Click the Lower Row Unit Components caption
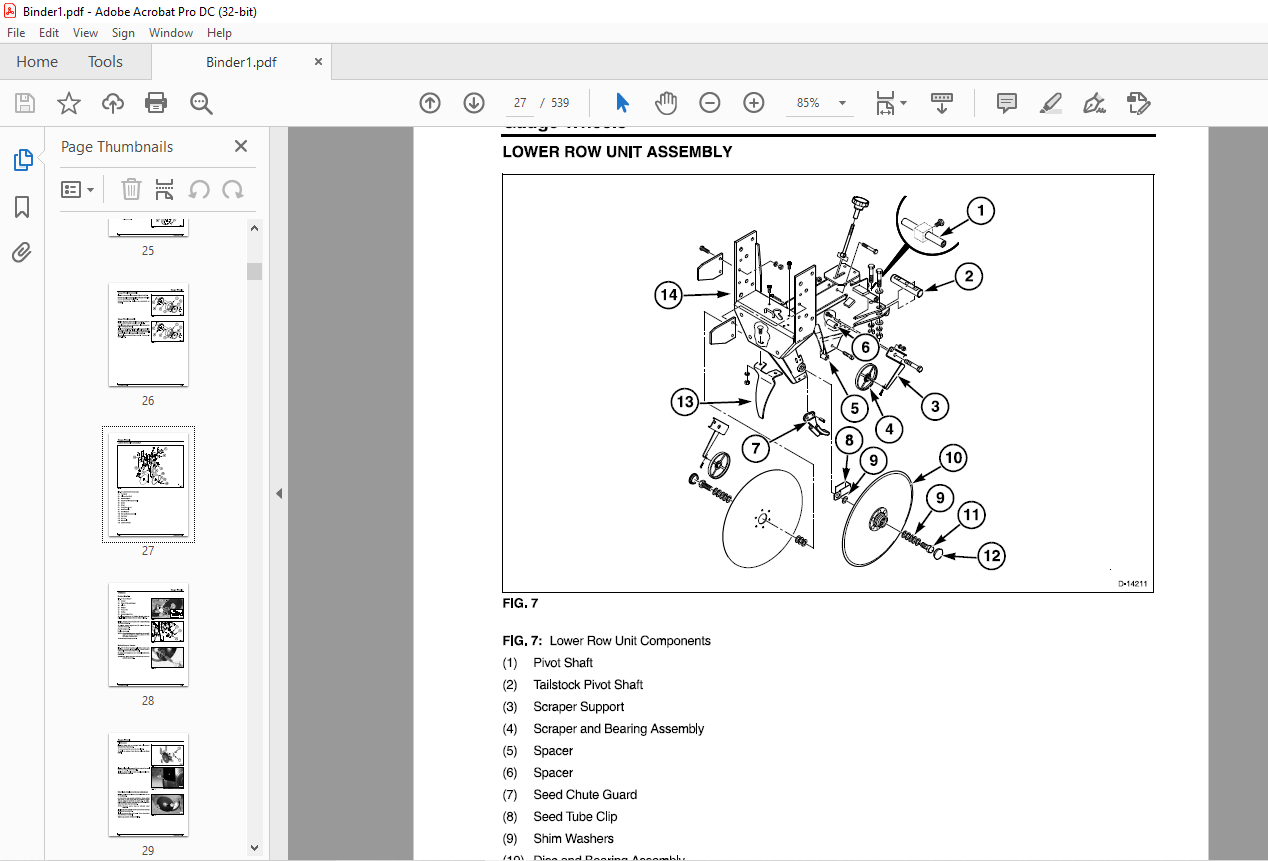 click(x=630, y=641)
